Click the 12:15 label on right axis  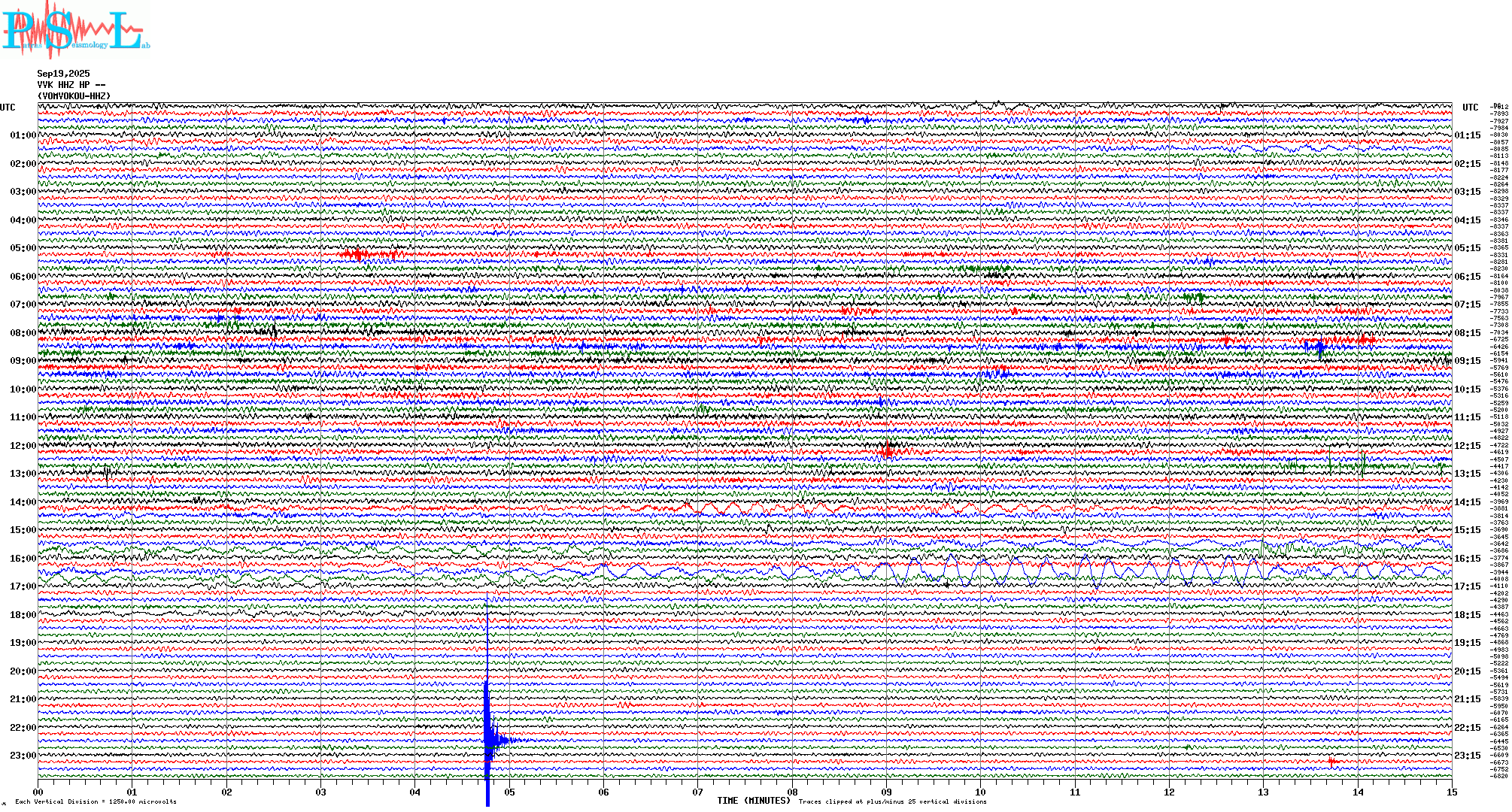(x=1468, y=447)
